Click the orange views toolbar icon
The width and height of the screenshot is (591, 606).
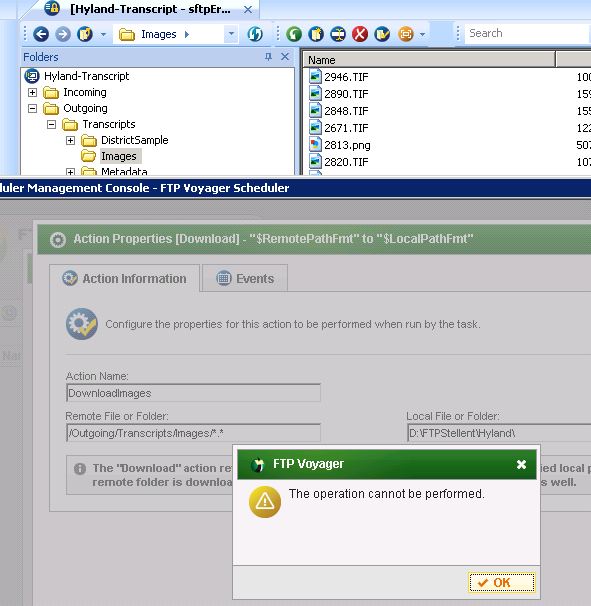[406, 34]
